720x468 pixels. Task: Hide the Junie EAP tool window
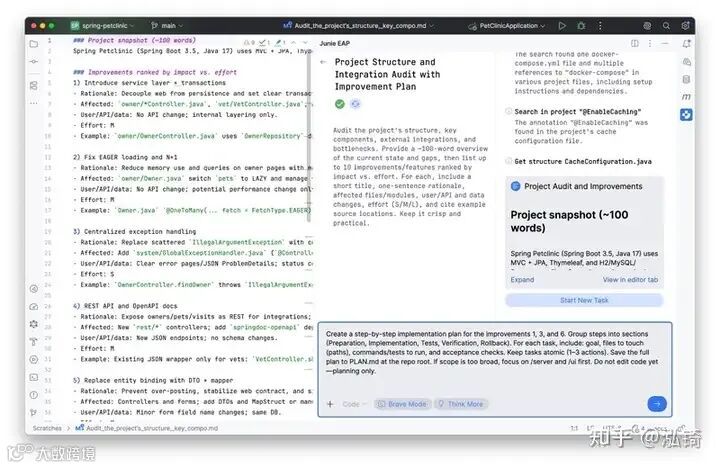pos(665,43)
